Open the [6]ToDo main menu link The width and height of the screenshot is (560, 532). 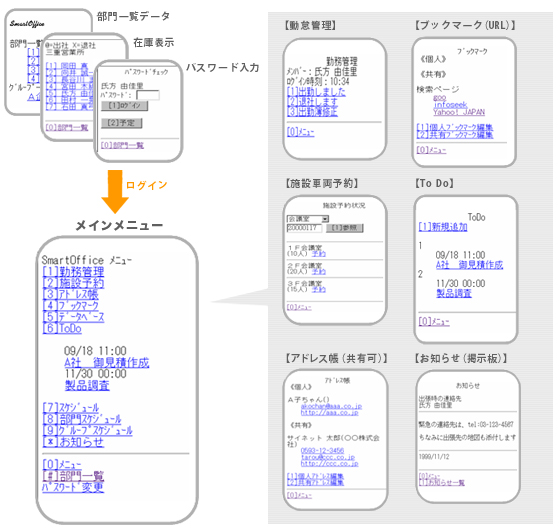point(62,328)
